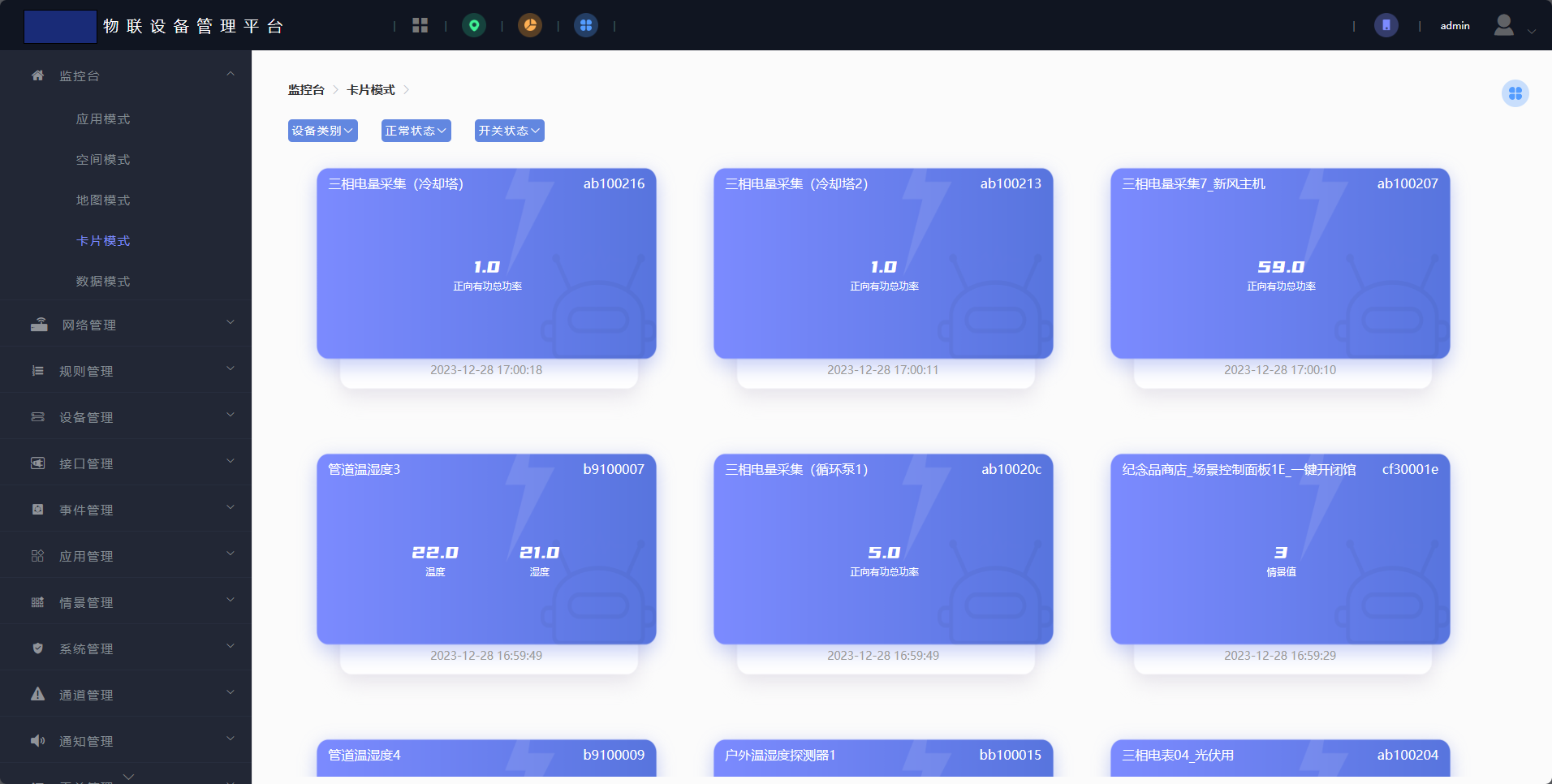Select 应用模式 in the sidebar
This screenshot has height=784, width=1552.
pyautogui.click(x=103, y=119)
